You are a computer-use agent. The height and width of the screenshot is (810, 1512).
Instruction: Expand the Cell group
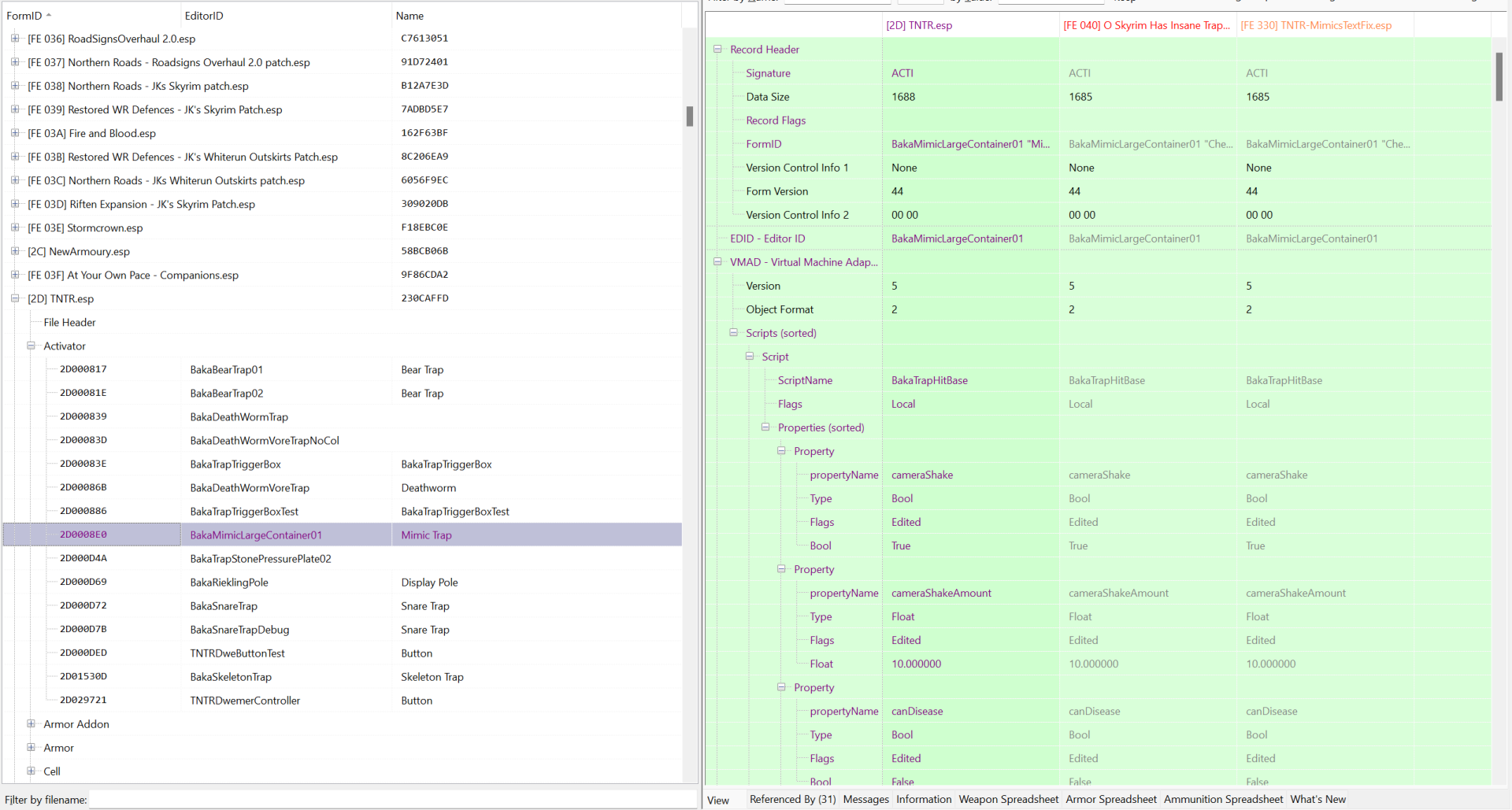point(31,771)
